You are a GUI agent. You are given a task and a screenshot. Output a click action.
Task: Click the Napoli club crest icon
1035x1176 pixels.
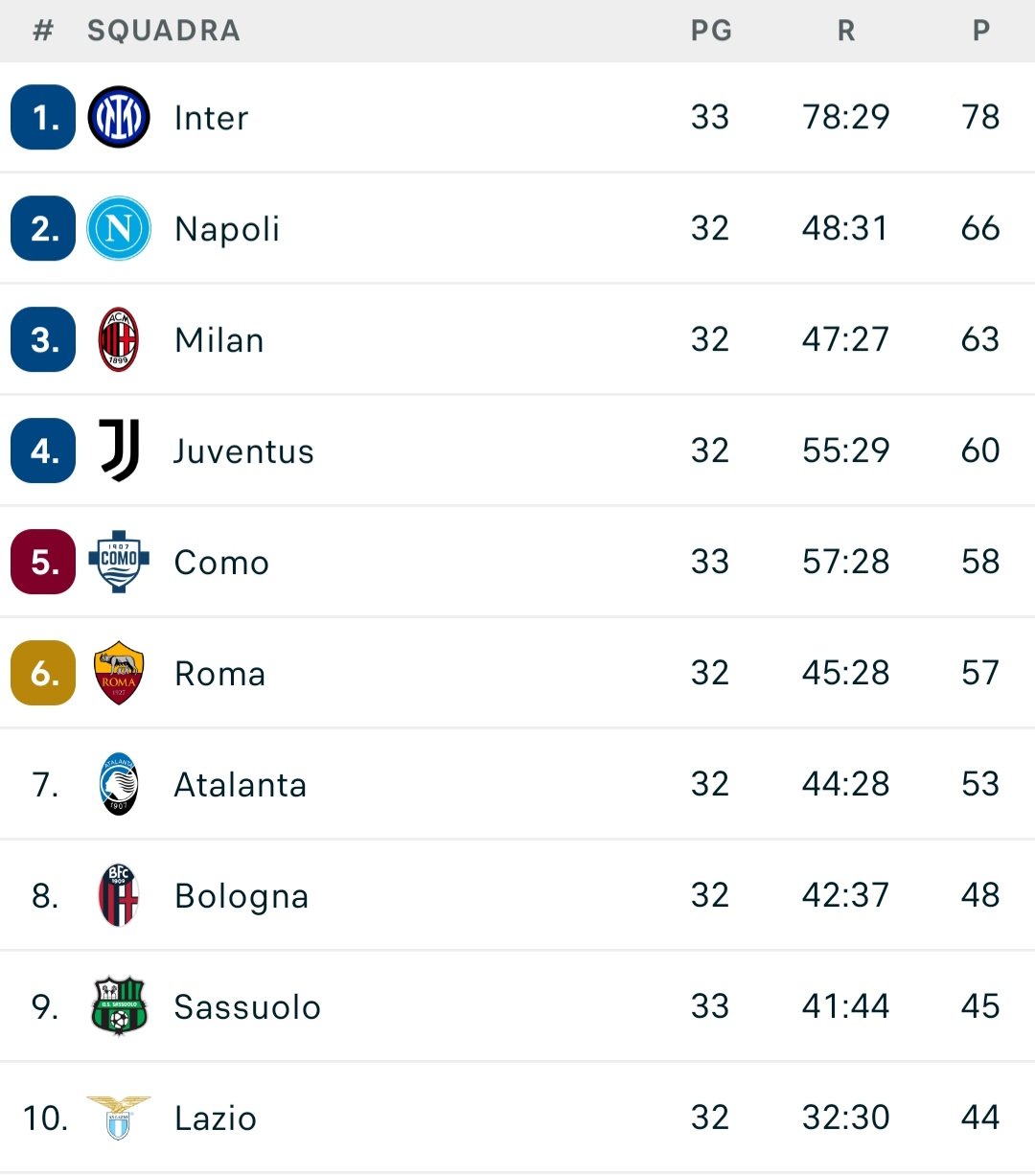point(119,228)
